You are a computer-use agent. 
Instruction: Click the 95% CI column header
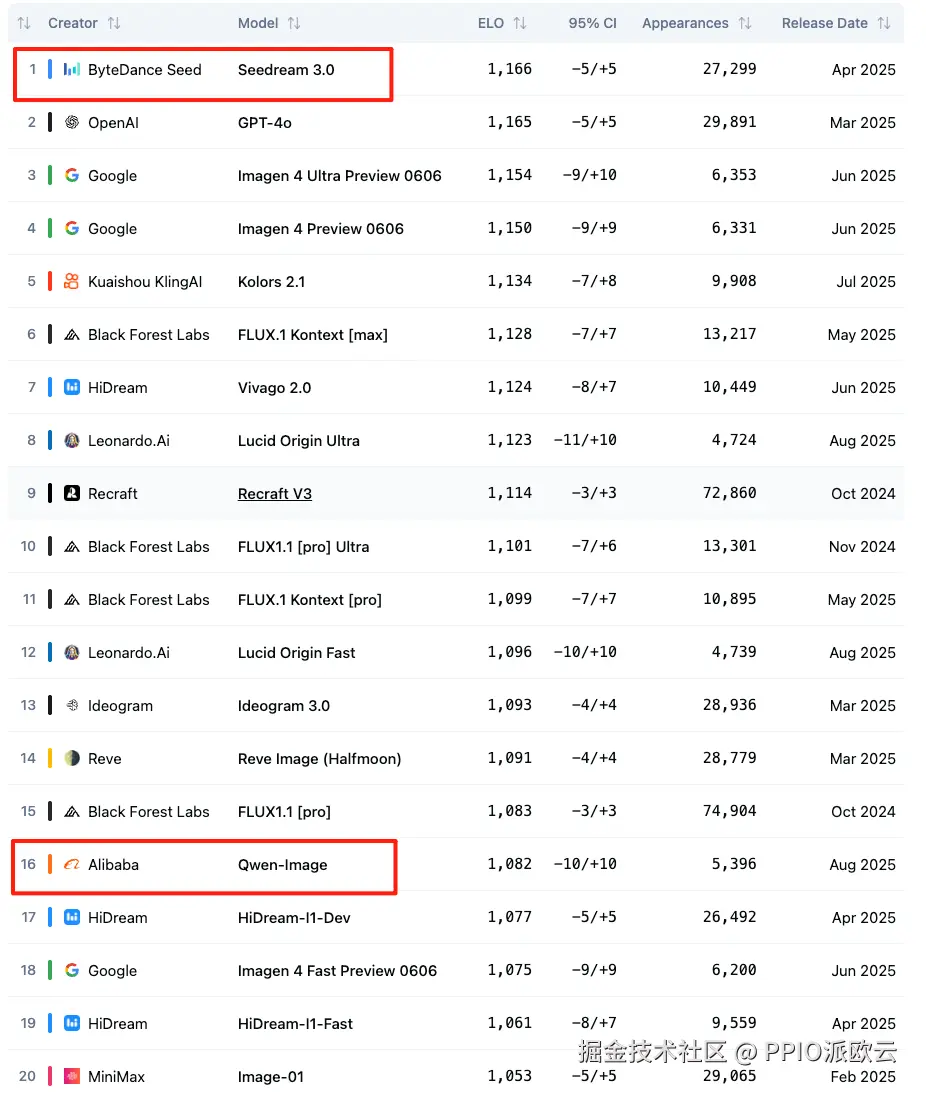pos(592,23)
